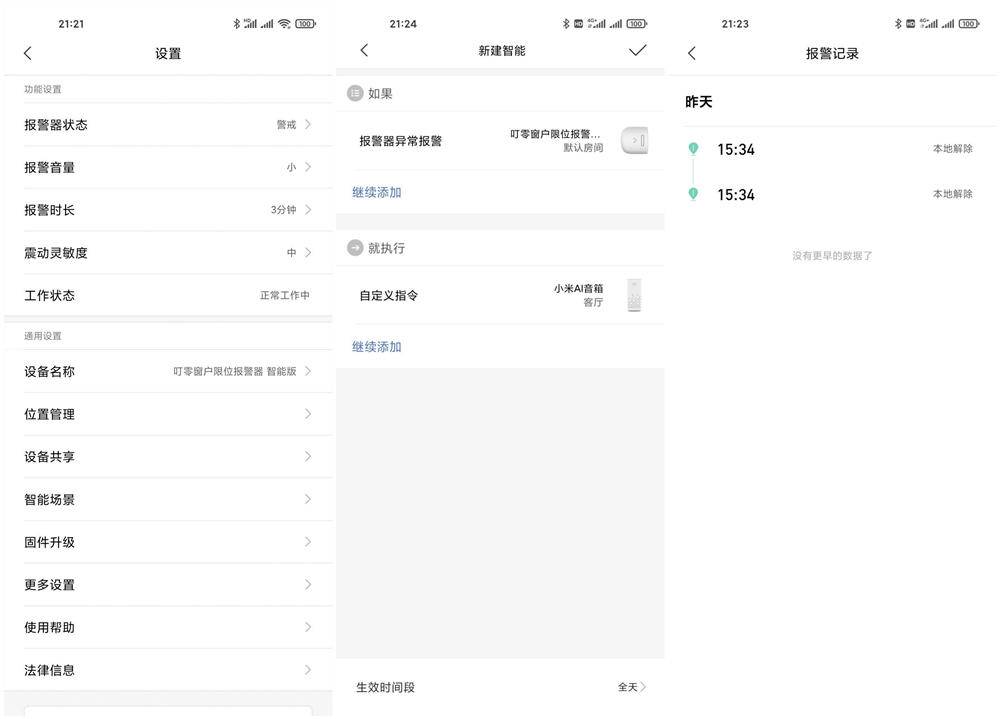Screen dimensions: 1000x719
Task: Open the 报警器状态 option showing 警戒
Action: pyautogui.click(x=167, y=124)
